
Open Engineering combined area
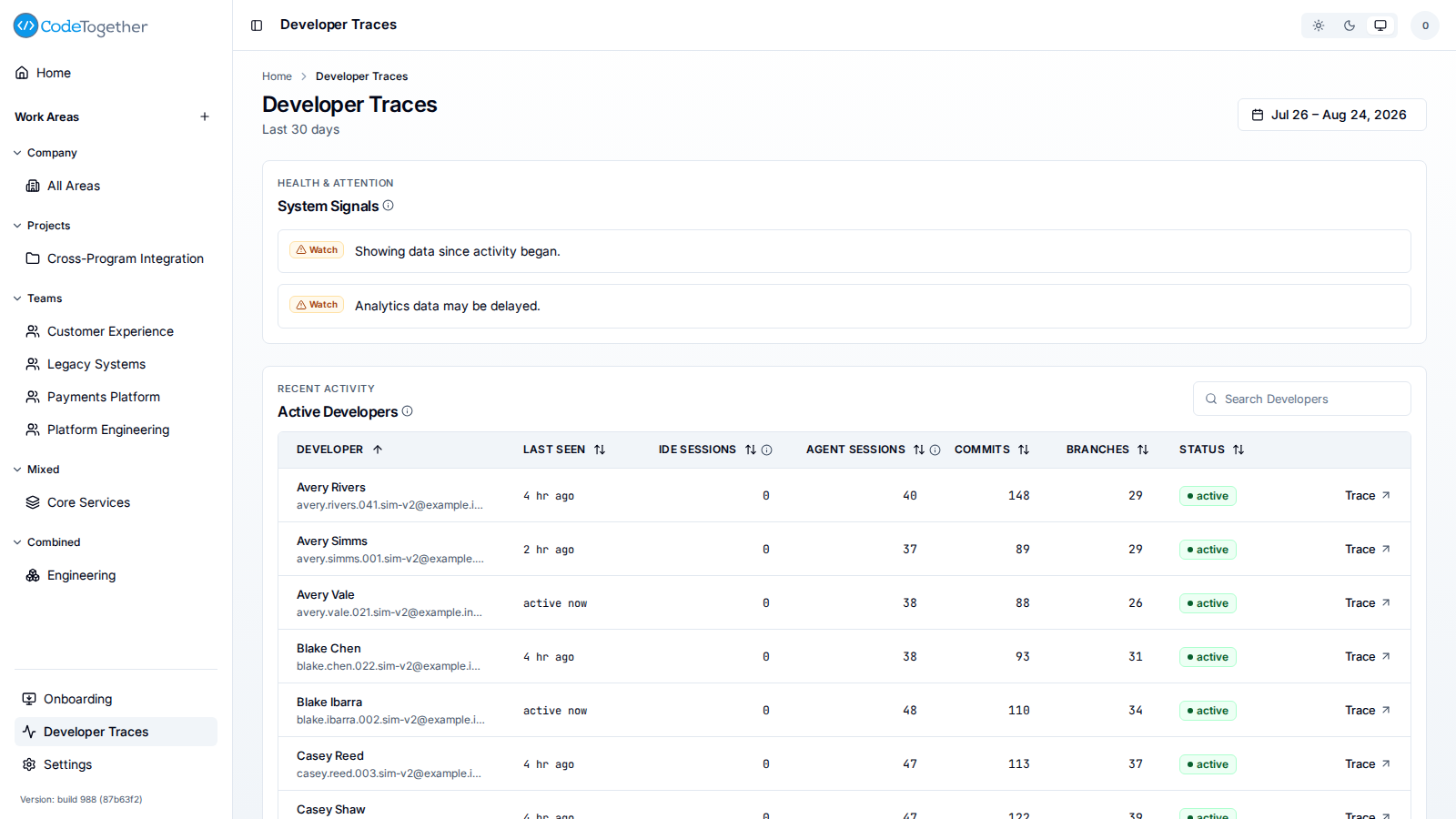116,575
